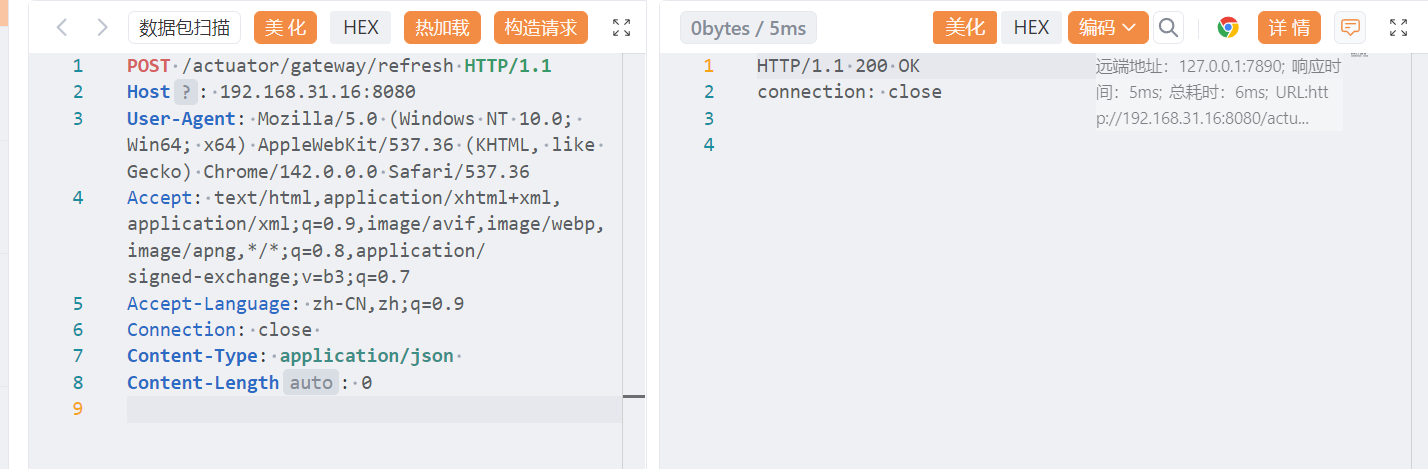Viewport: 1428px width, 469px height.
Task: Beautify the response with 美化 button
Action: pos(965,28)
